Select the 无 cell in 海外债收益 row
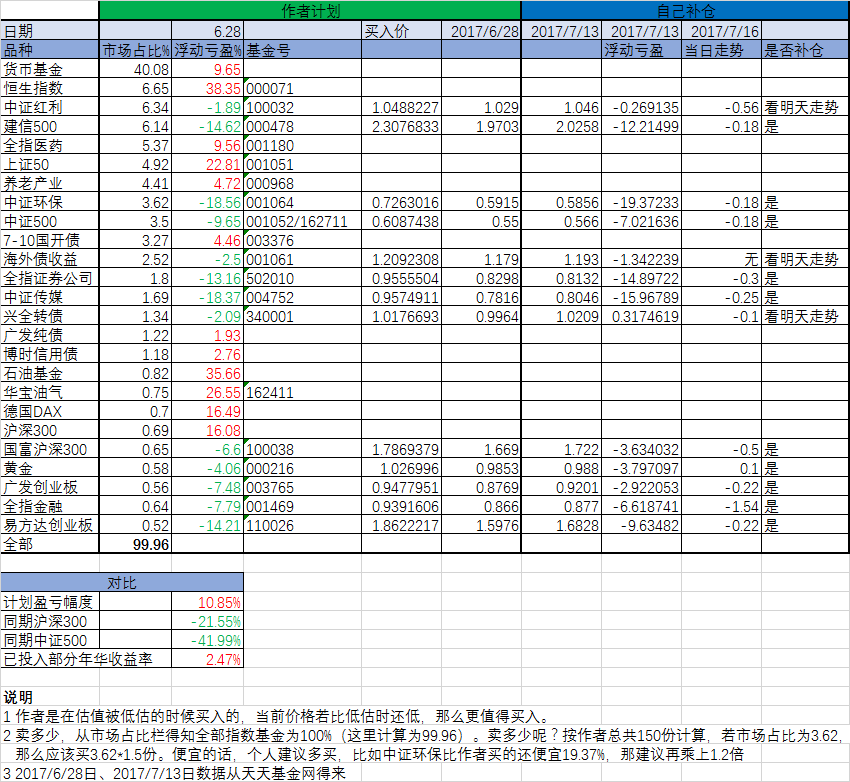 tap(722, 258)
